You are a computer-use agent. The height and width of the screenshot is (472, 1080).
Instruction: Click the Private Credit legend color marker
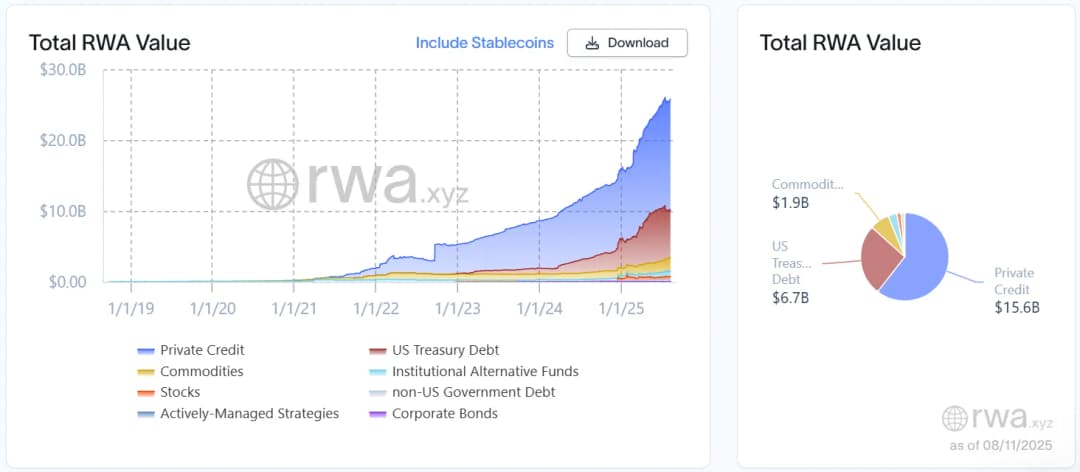click(146, 351)
